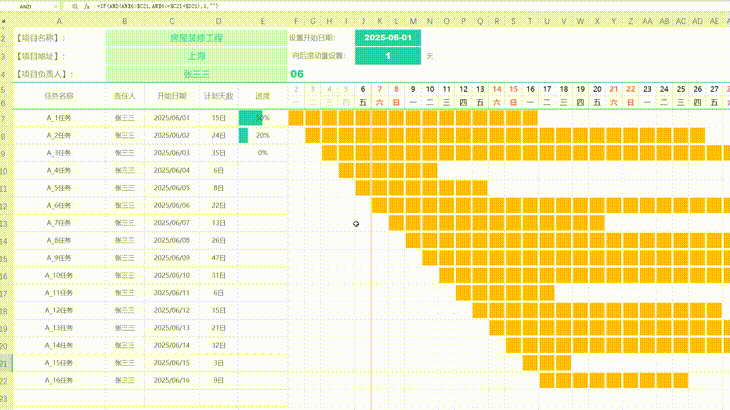Image resolution: width=730 pixels, height=410 pixels.
Task: Select the A_4任务 task name cell
Action: click(x=59, y=171)
